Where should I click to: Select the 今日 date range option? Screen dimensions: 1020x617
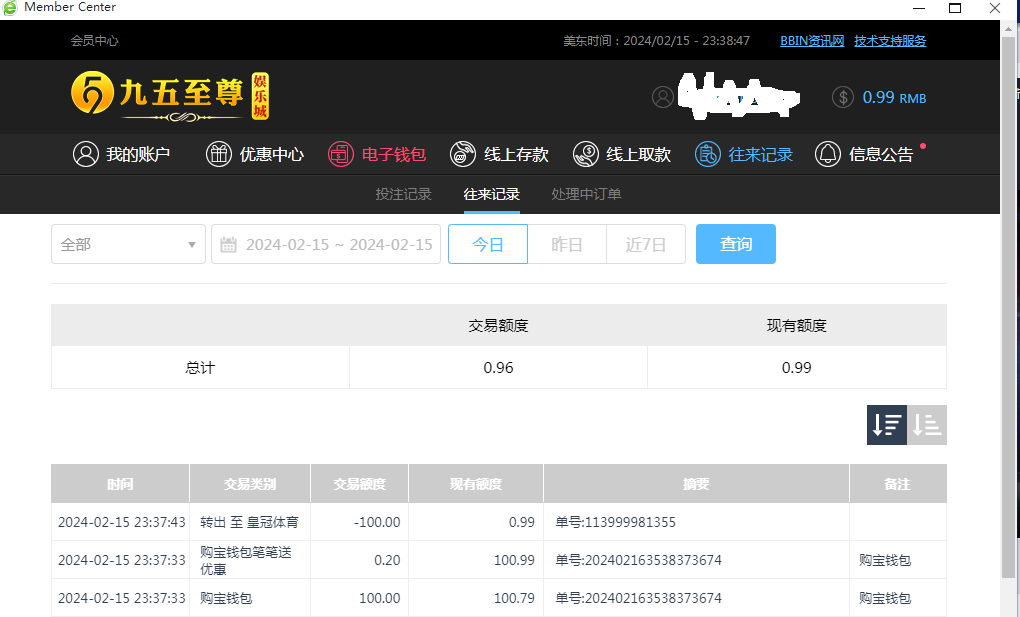pyautogui.click(x=488, y=244)
